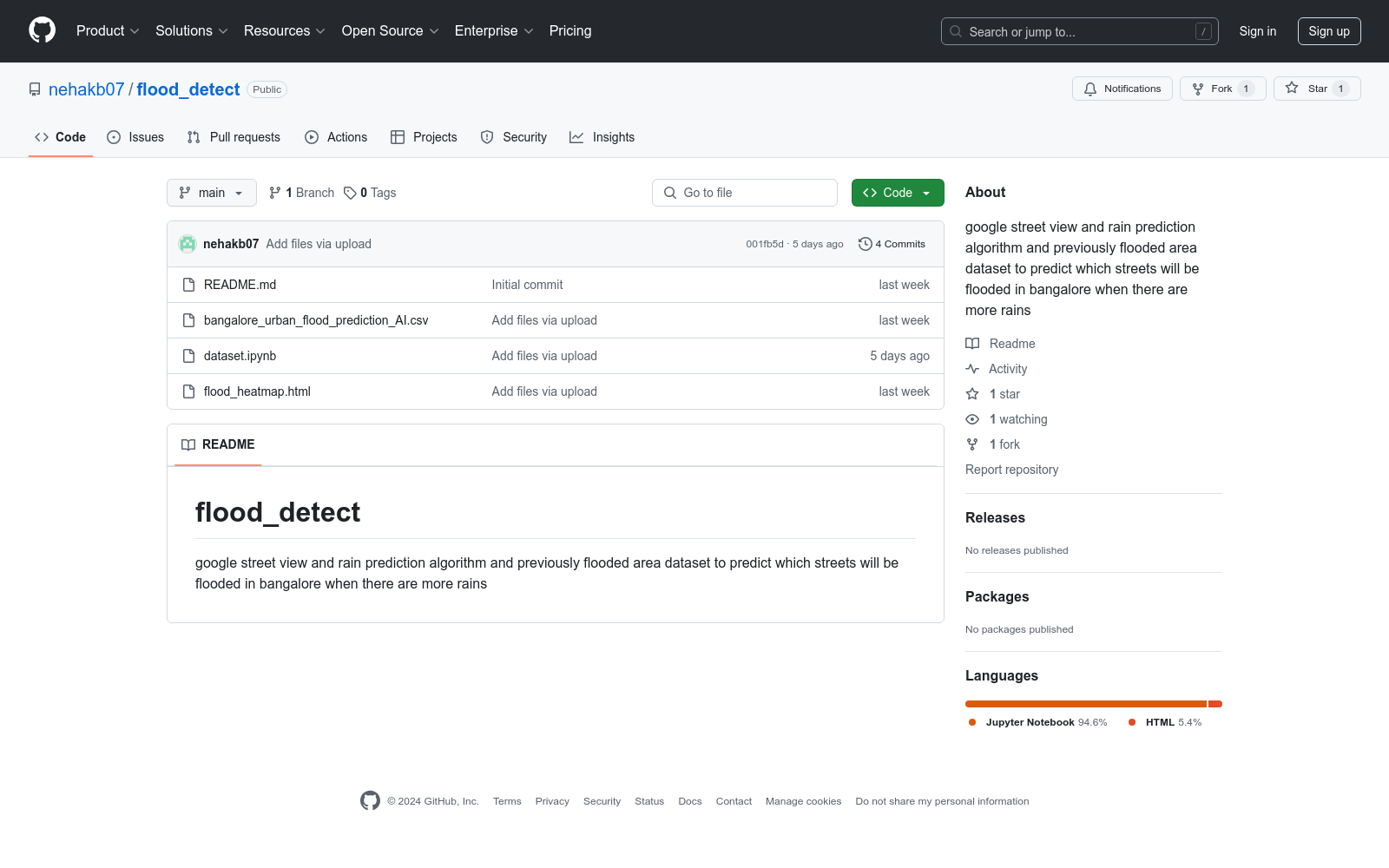This screenshot has width=1389, height=868.
Task: Open the Packages heading link
Action: (997, 596)
